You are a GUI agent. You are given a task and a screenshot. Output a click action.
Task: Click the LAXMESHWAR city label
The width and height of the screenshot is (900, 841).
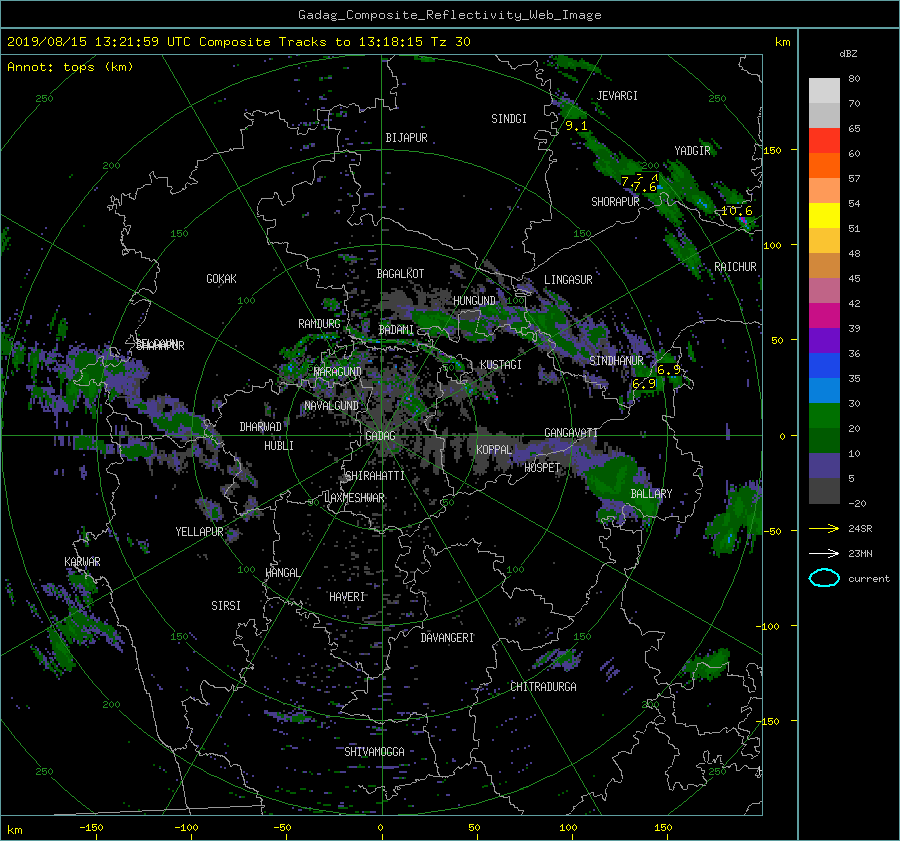354,498
